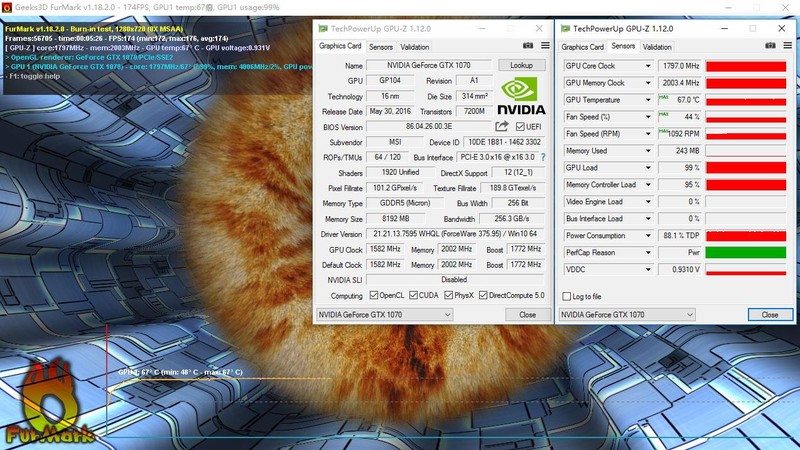Viewport: 800px width, 450px height.
Task: Open the hamburger menu in left GPU-Z window
Action: 545,45
